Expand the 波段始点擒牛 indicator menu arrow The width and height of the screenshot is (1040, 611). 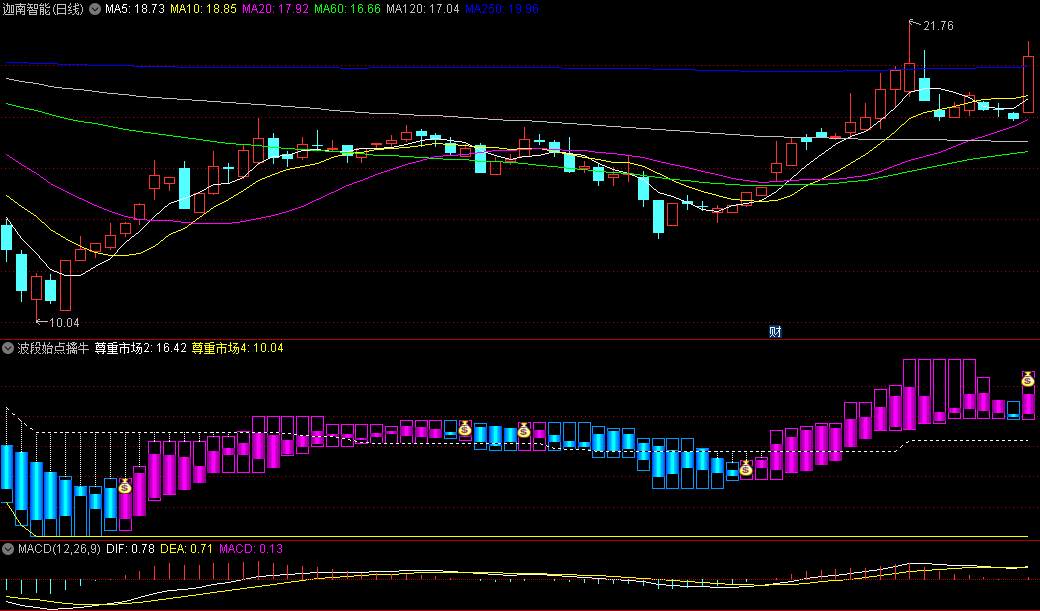pos(8,348)
